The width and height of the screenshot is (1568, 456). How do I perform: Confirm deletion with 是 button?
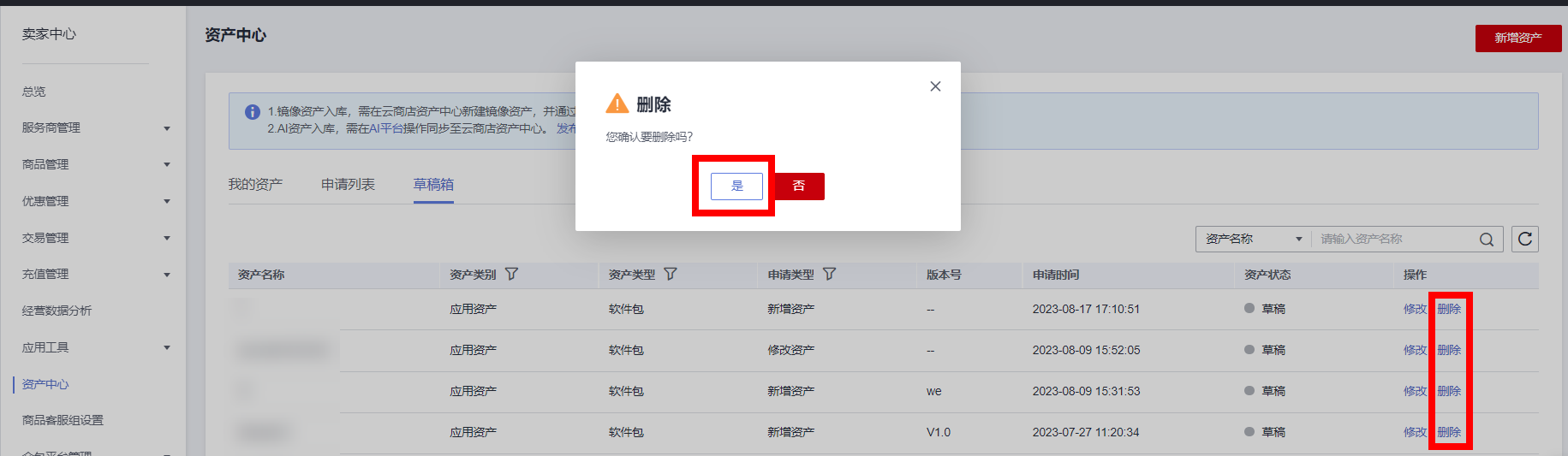tap(736, 186)
